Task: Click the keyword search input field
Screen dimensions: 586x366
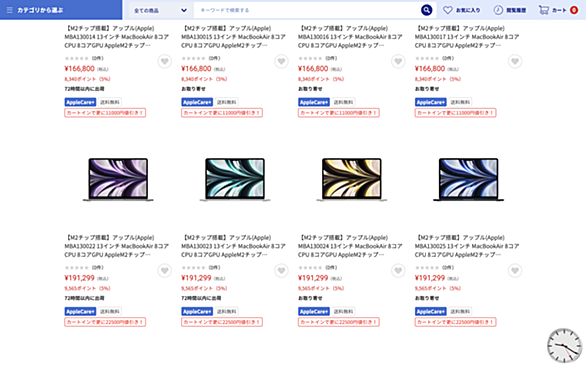Action: coord(306,10)
